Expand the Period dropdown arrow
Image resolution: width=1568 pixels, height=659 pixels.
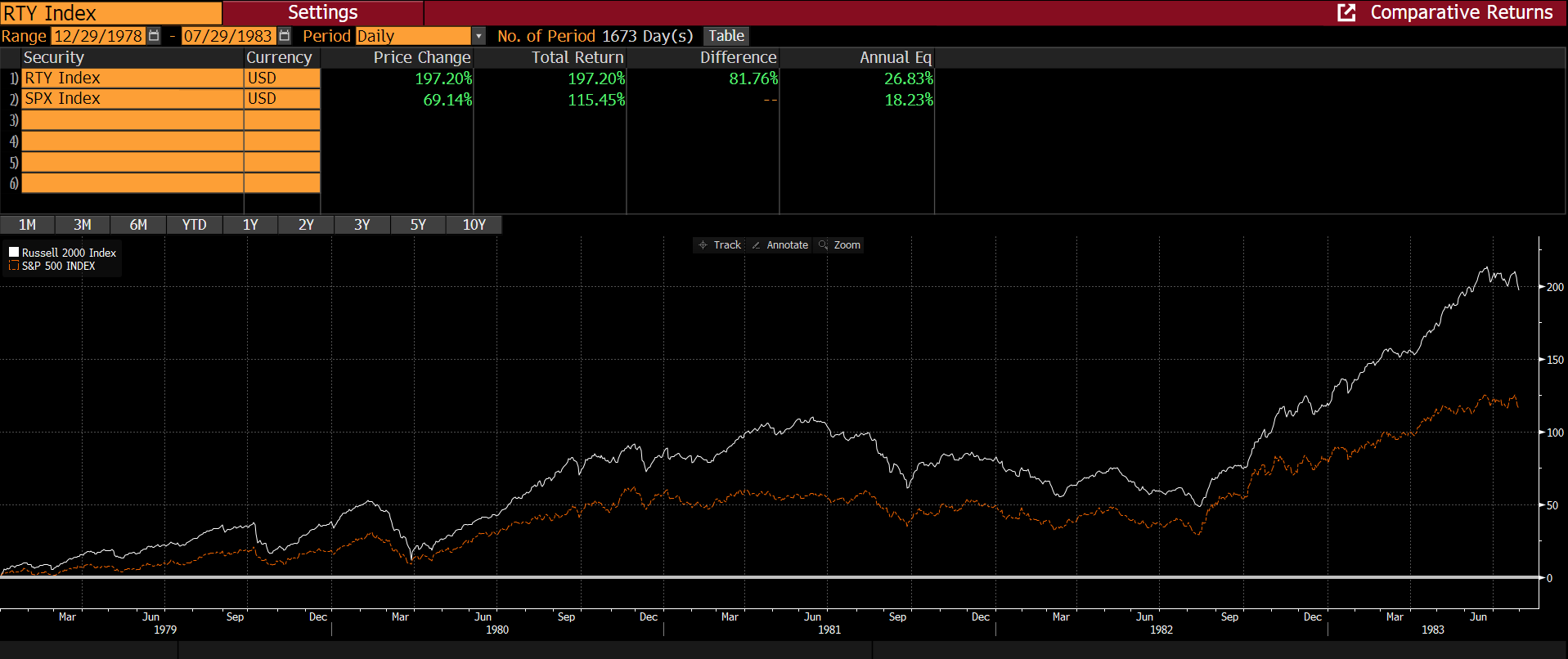tap(478, 36)
